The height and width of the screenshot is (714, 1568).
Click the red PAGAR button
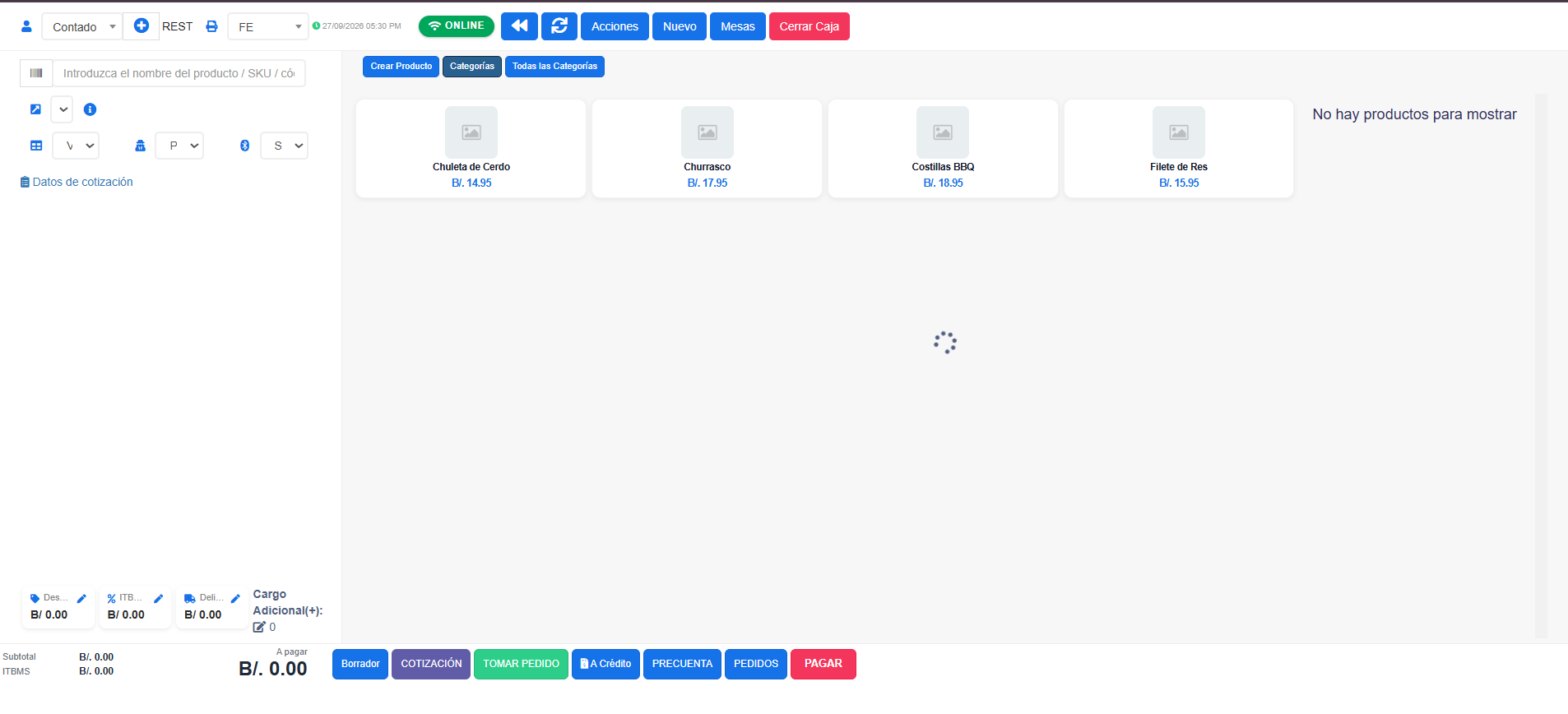[x=823, y=665]
